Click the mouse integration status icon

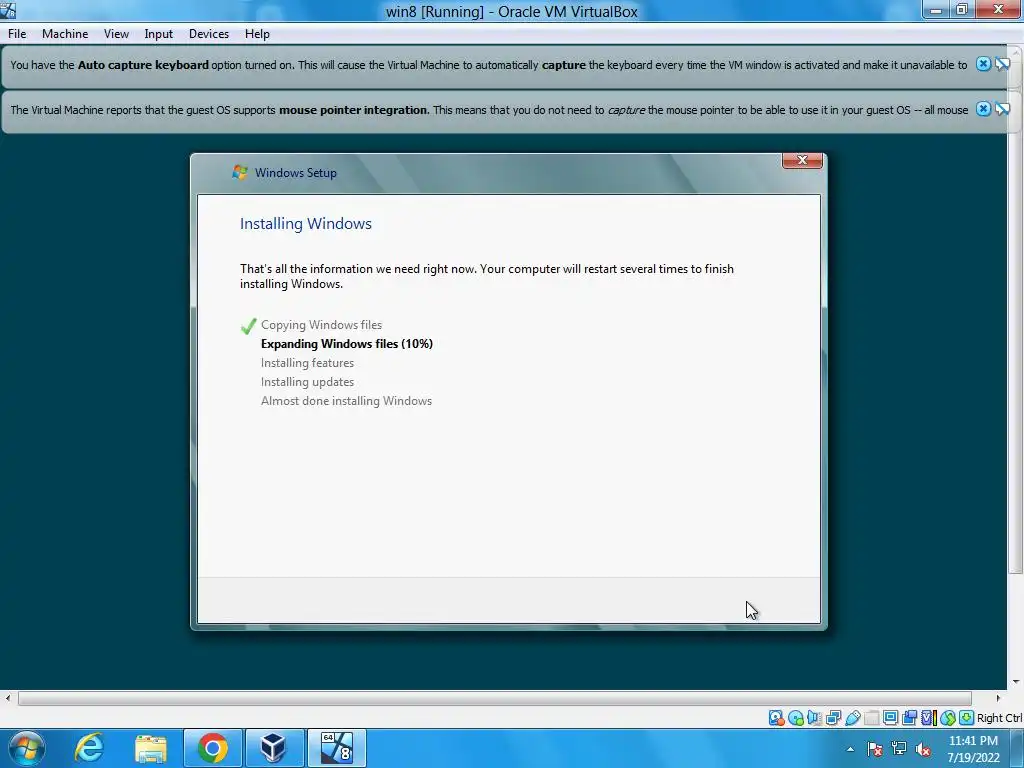[x=948, y=718]
